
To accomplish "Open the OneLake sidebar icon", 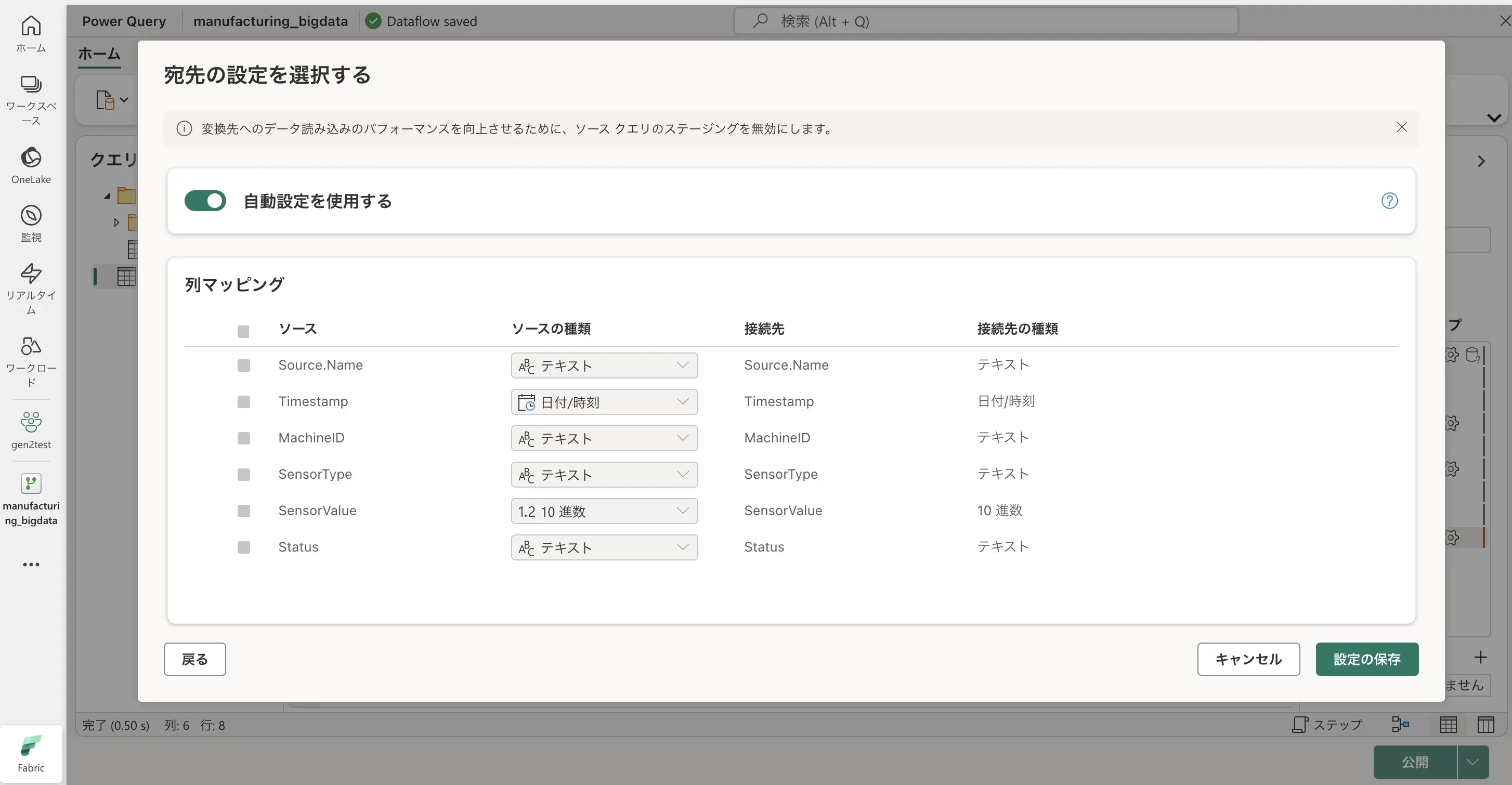I will (x=31, y=165).
